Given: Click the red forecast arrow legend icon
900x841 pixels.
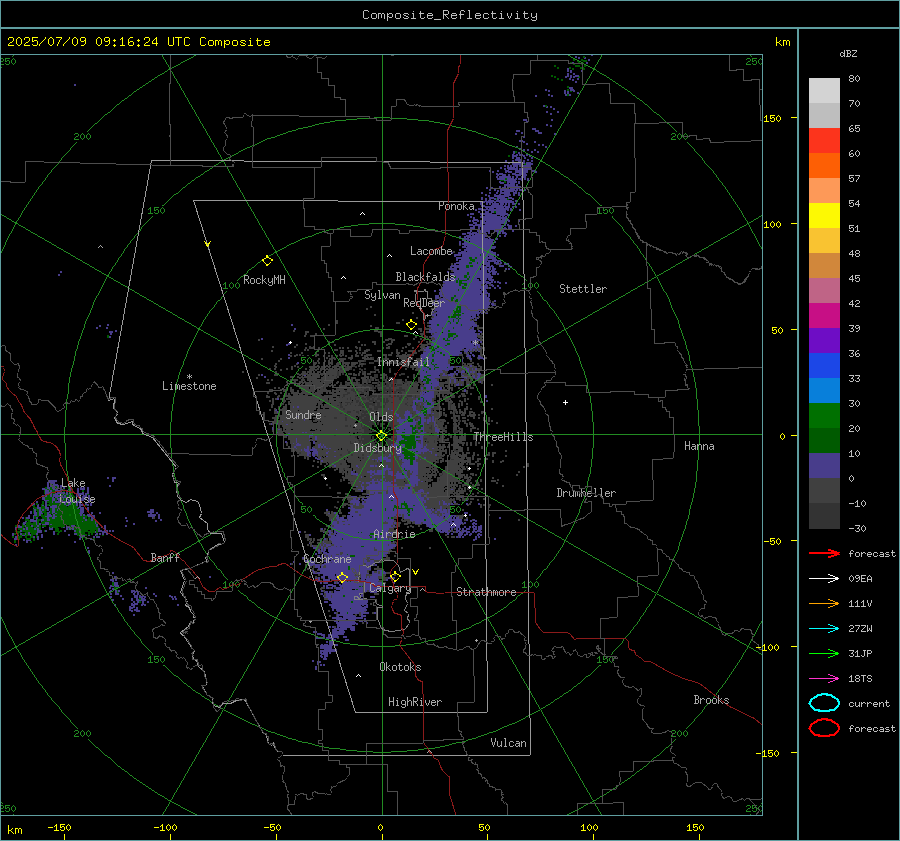Looking at the screenshot, I should tap(824, 553).
